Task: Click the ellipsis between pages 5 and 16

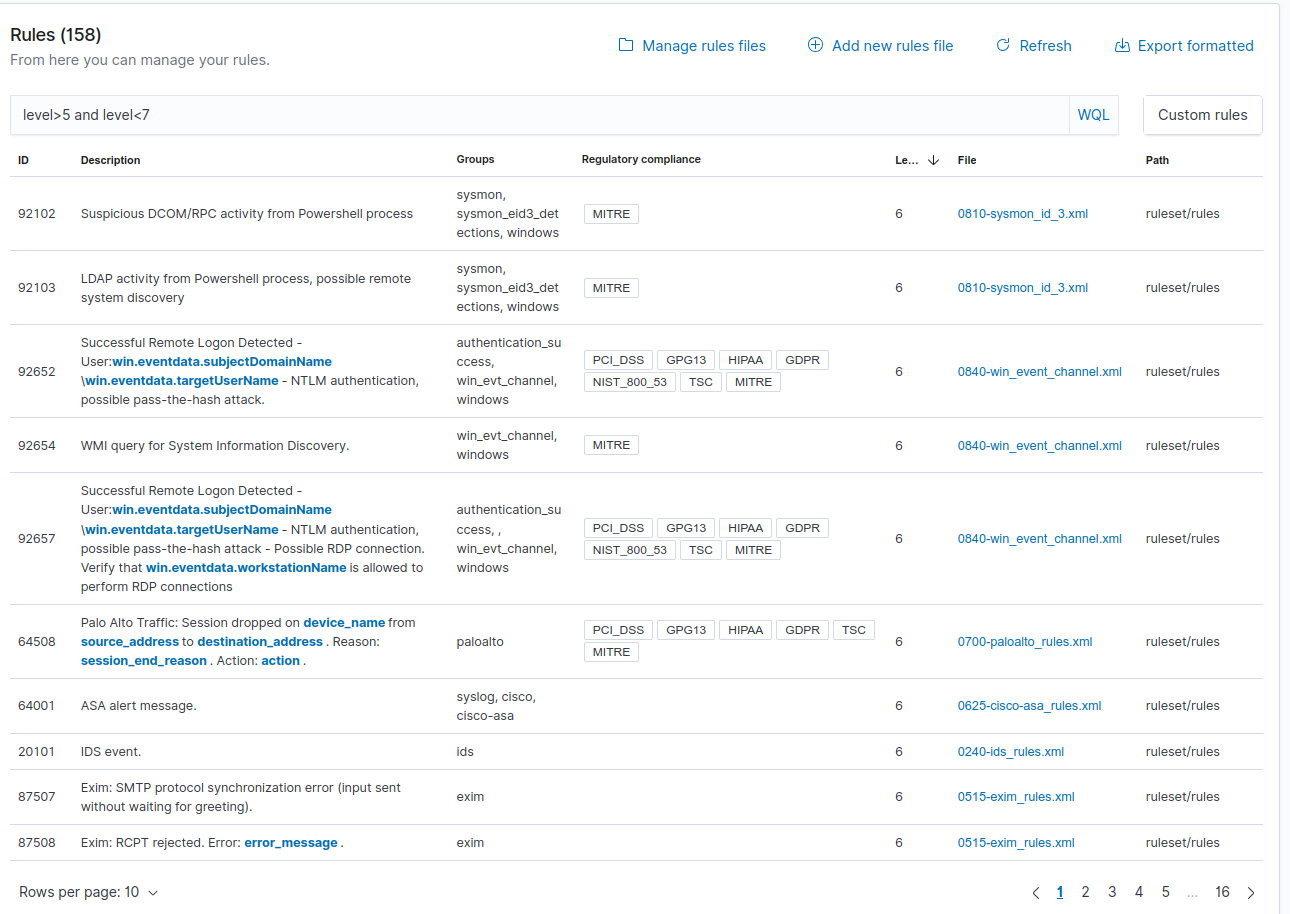Action: 1192,892
